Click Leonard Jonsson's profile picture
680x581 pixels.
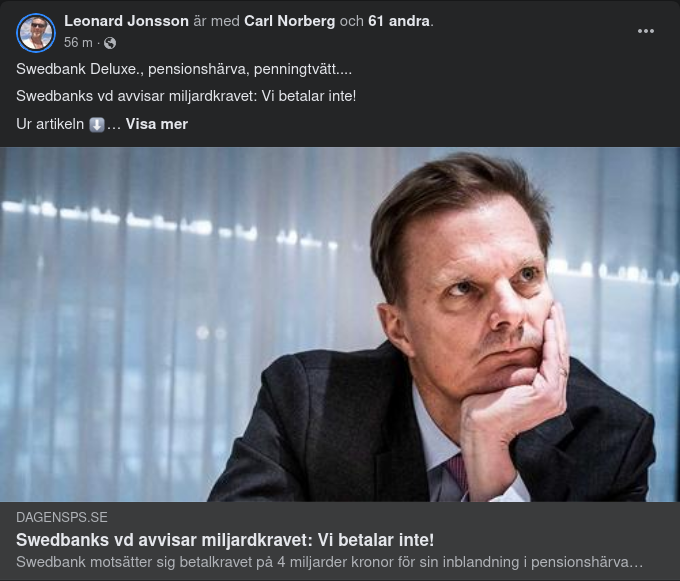(x=36, y=33)
